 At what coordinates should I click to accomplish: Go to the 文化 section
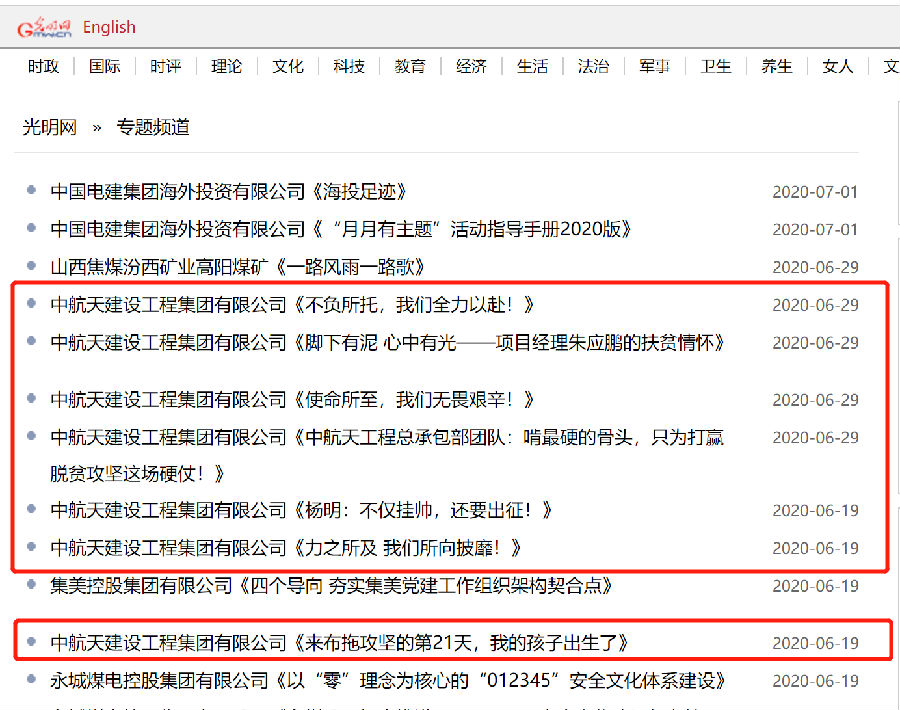[288, 66]
